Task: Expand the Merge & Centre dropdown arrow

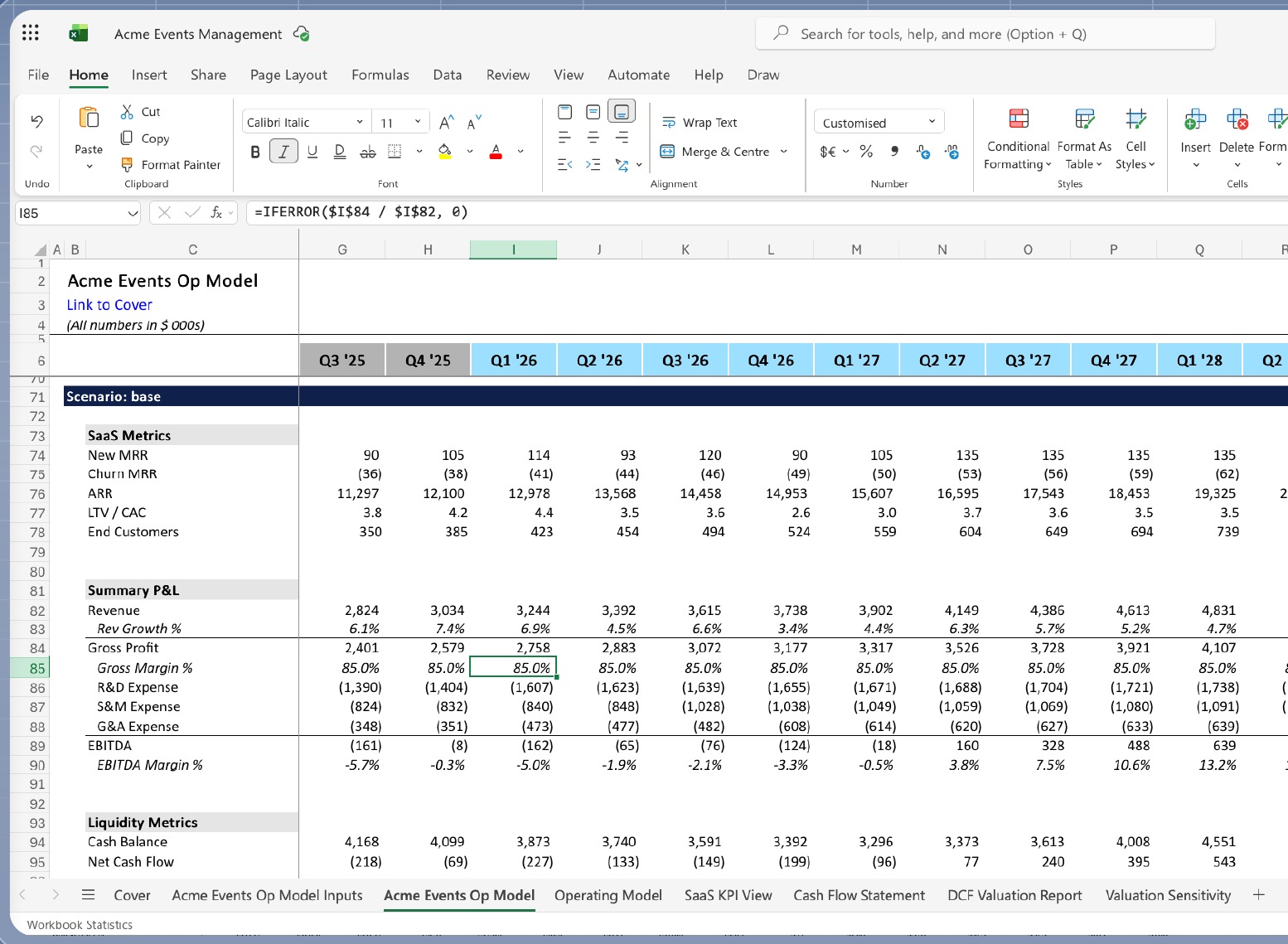Action: click(783, 152)
